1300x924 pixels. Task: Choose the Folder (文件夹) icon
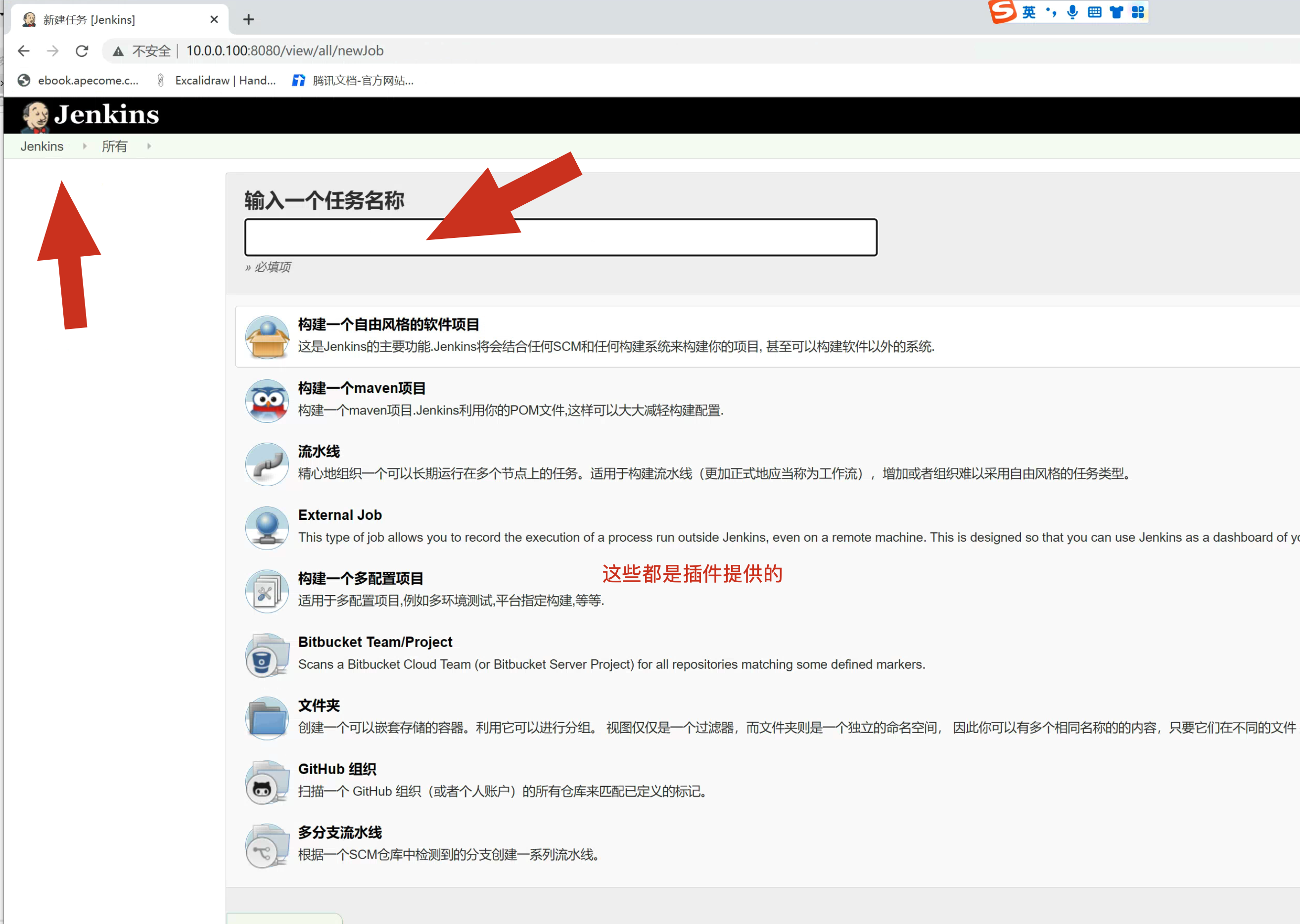click(x=267, y=718)
